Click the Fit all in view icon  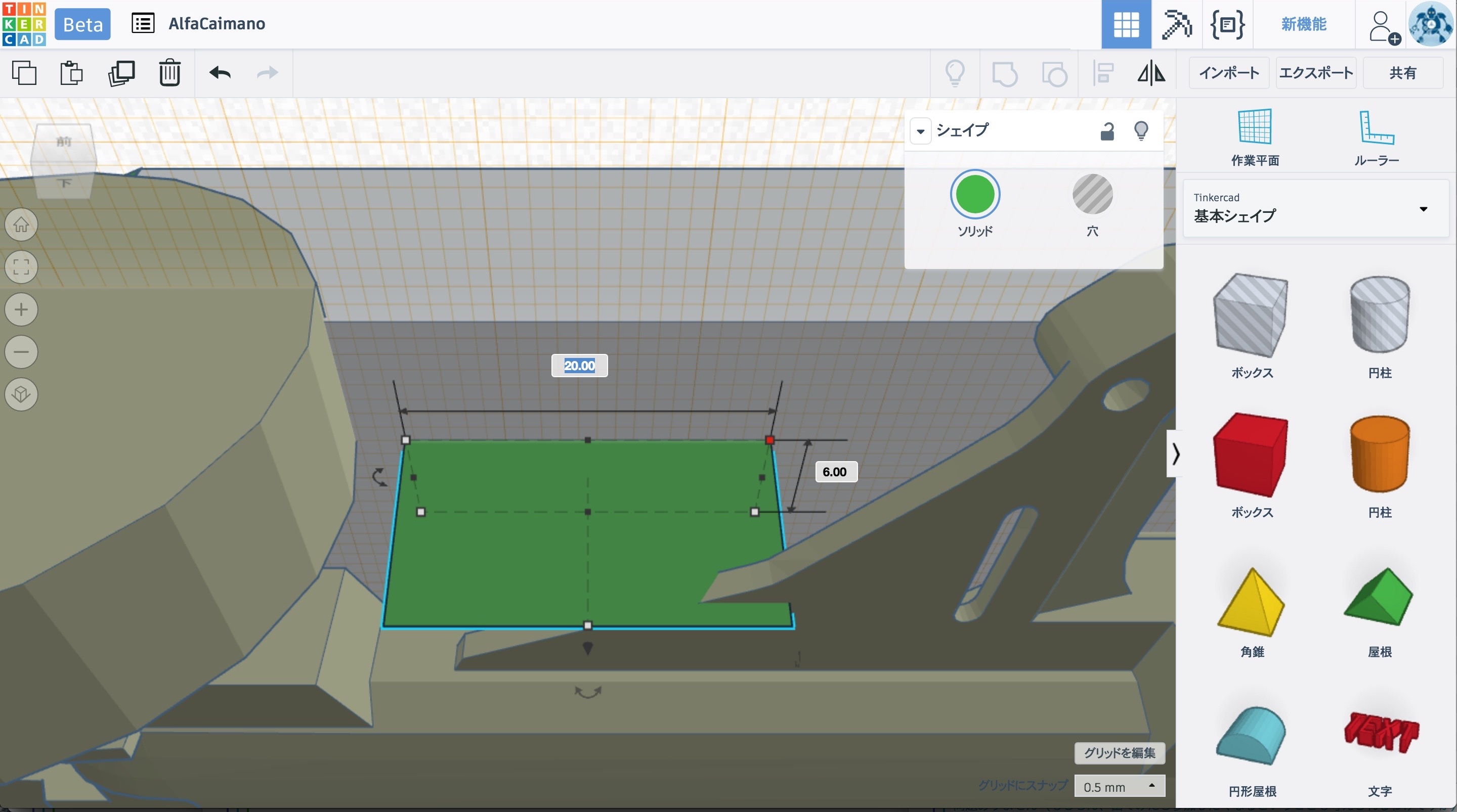(x=21, y=267)
